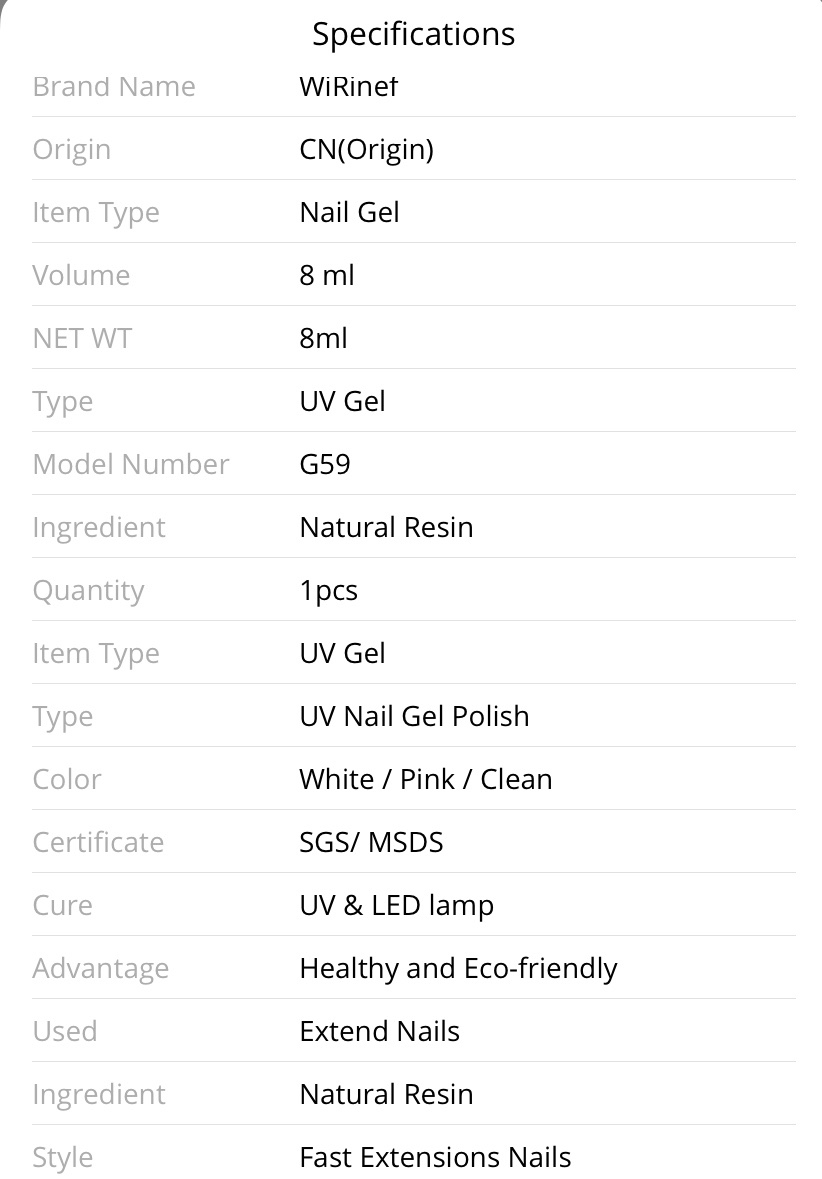Click the Model Number label
822x1179 pixels.
(131, 465)
